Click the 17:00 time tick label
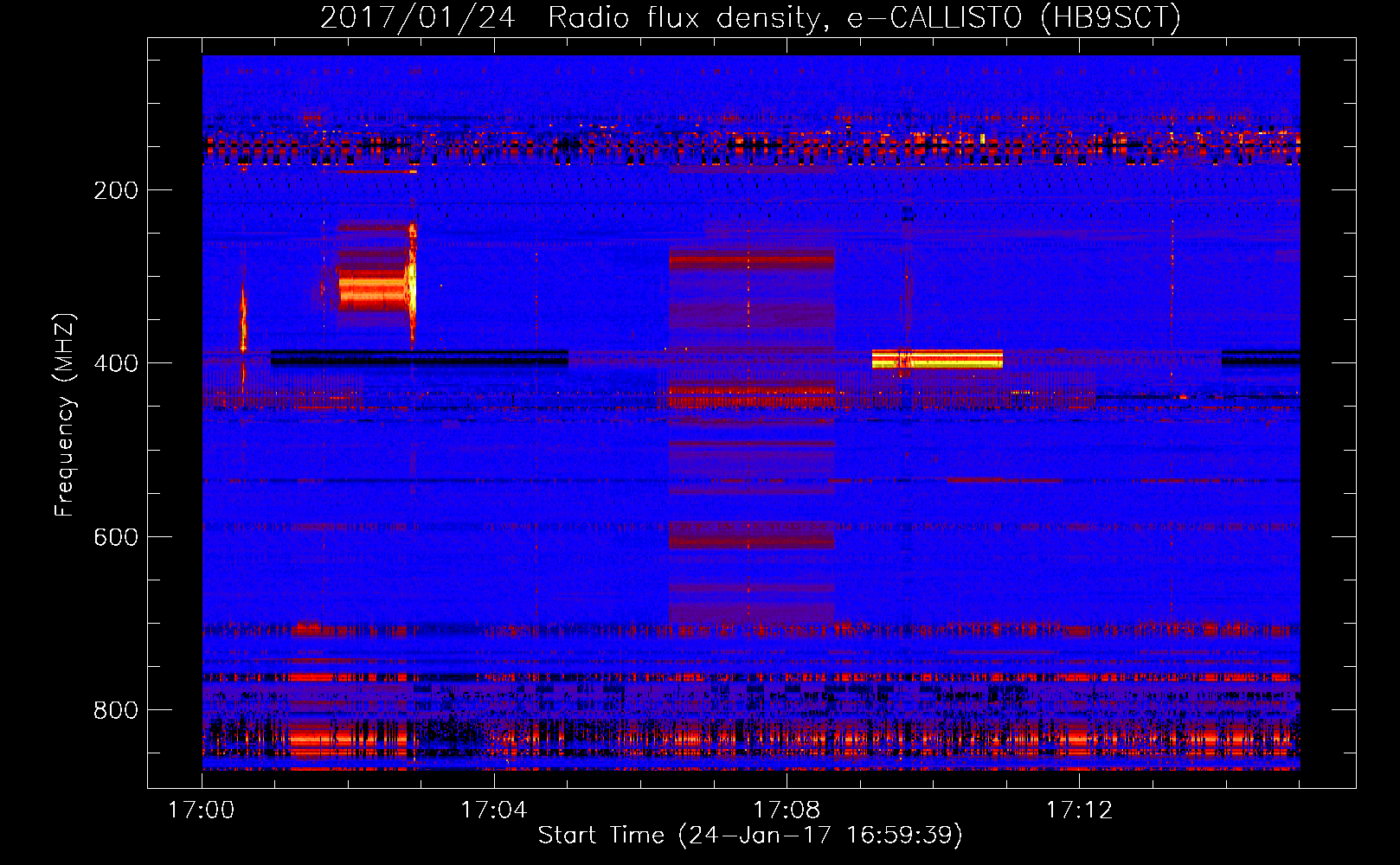 [202, 810]
